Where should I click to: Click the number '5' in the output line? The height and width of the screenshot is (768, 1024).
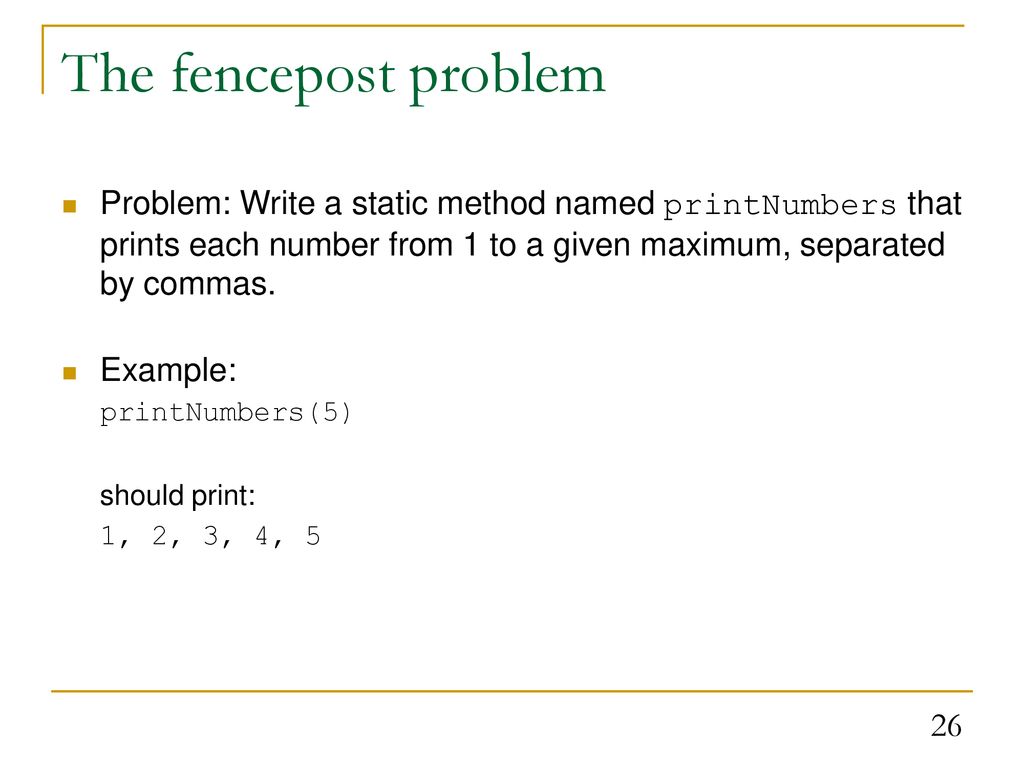pos(313,536)
